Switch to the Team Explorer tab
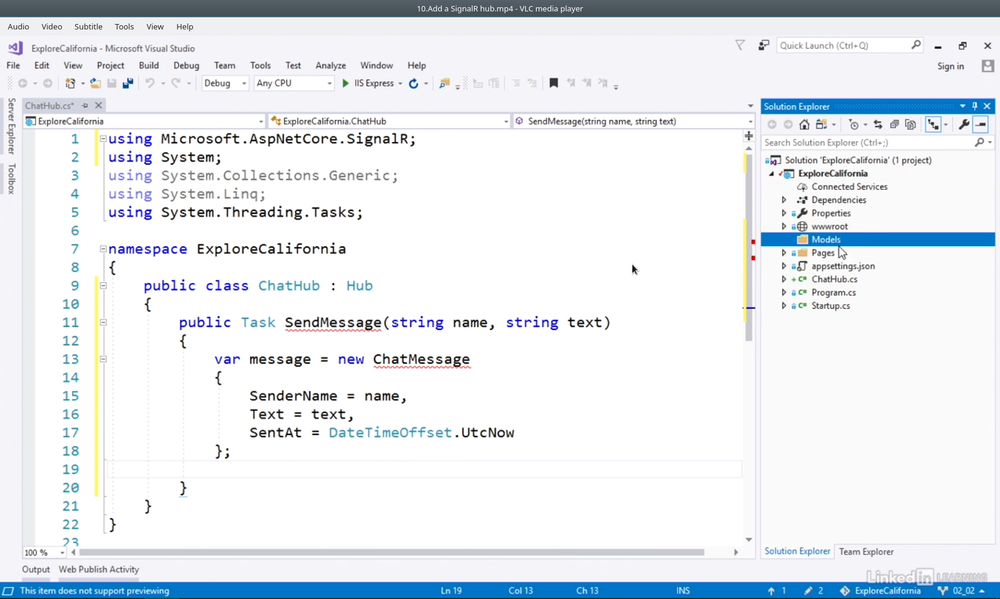1000x599 pixels. click(866, 552)
